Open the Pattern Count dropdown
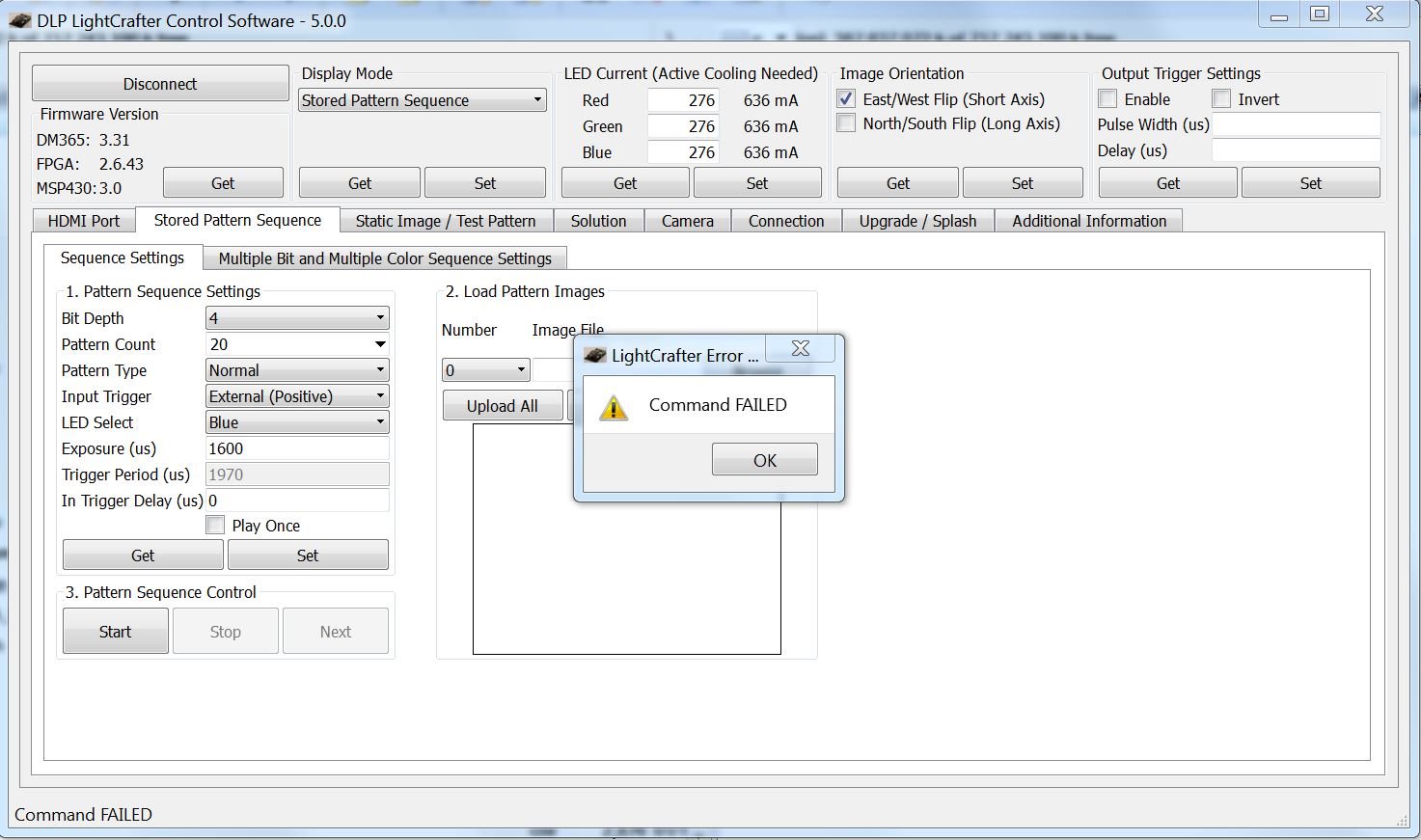The image size is (1421, 840). [297, 344]
